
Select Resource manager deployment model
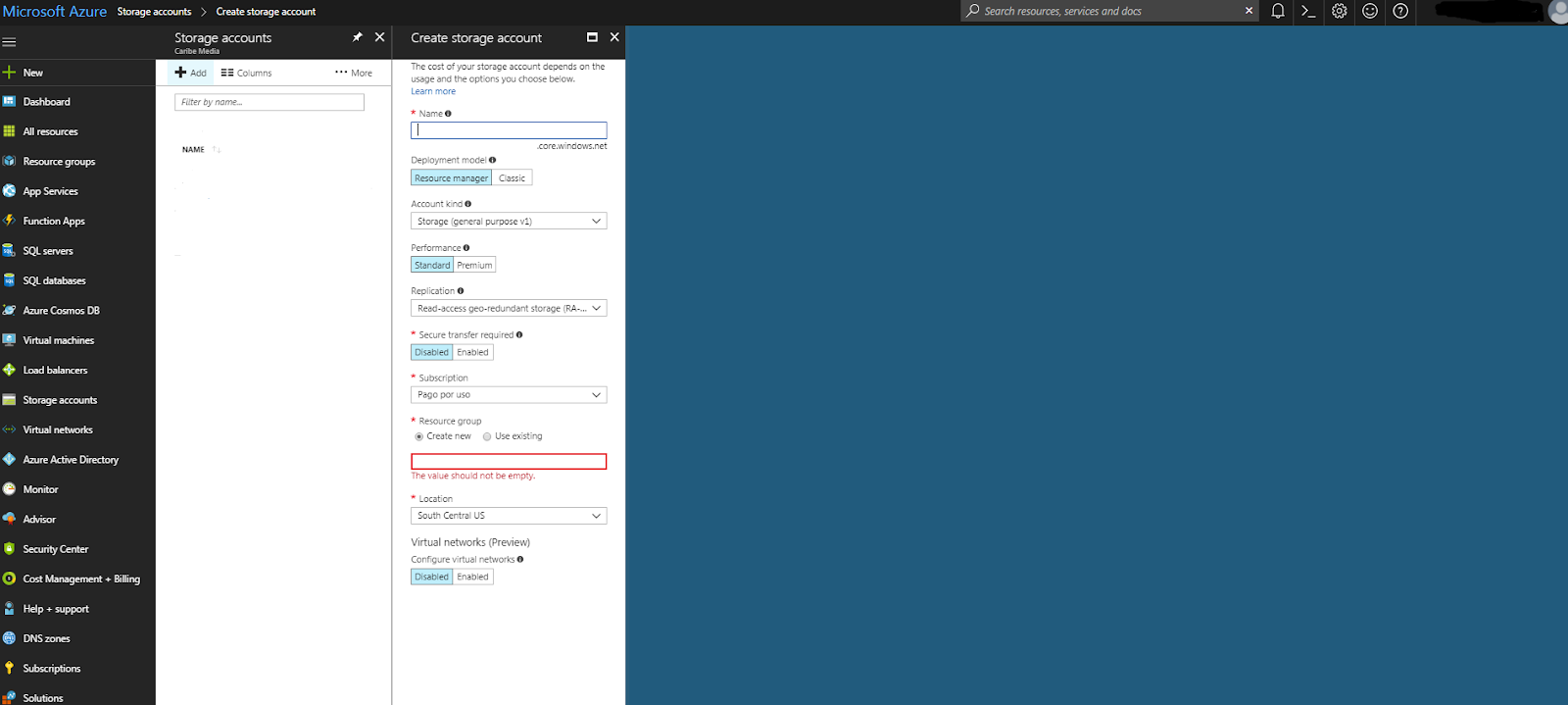pyautogui.click(x=451, y=177)
